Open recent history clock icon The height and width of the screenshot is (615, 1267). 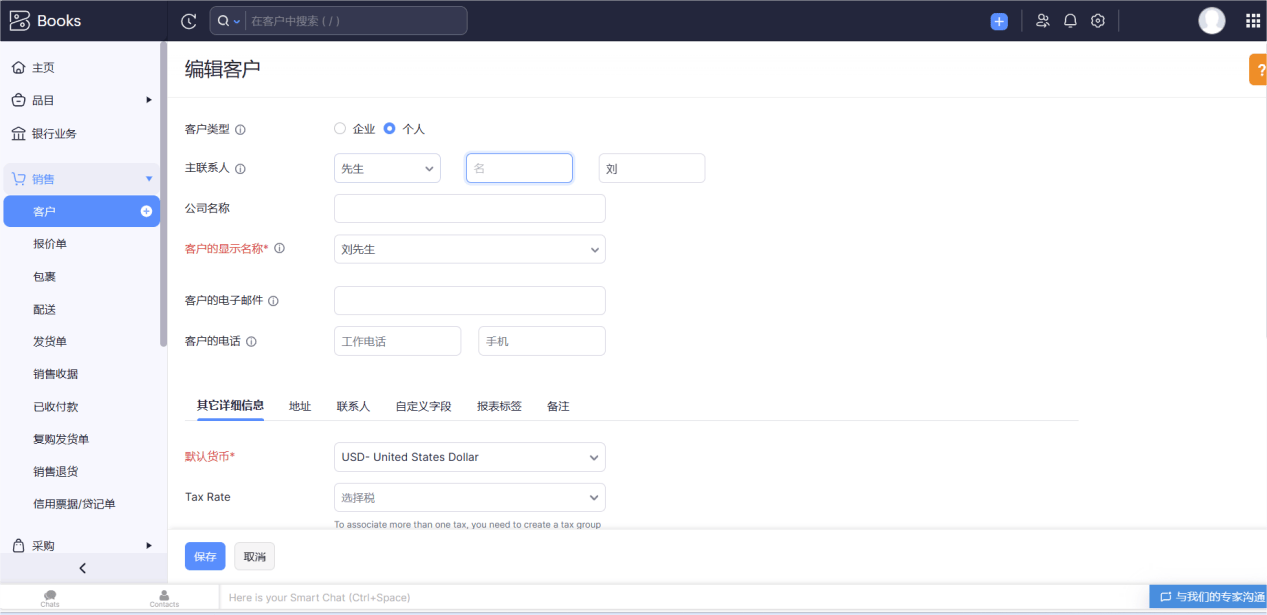coord(188,21)
